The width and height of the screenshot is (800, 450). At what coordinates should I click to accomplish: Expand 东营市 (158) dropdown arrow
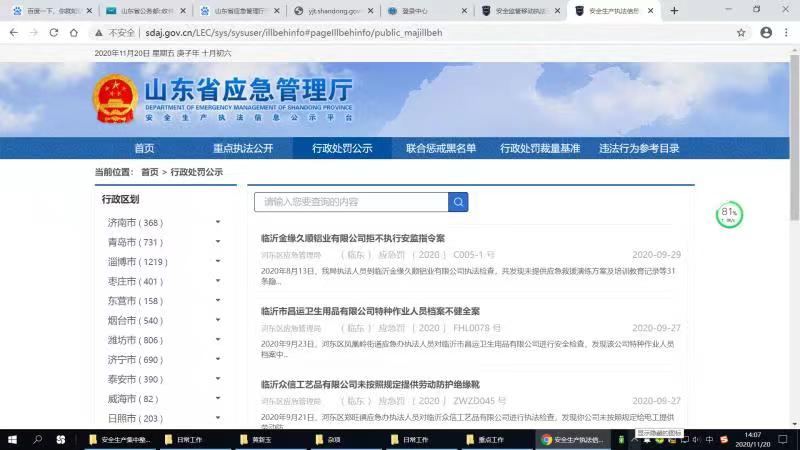click(218, 301)
